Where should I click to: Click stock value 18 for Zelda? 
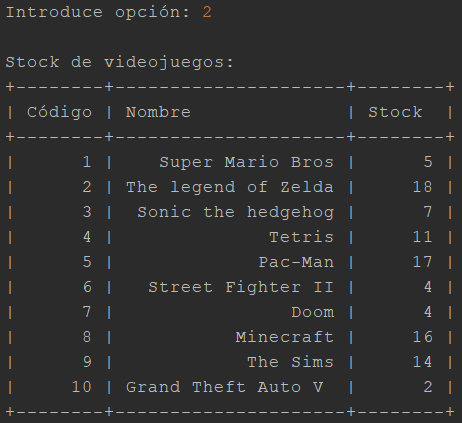423,187
